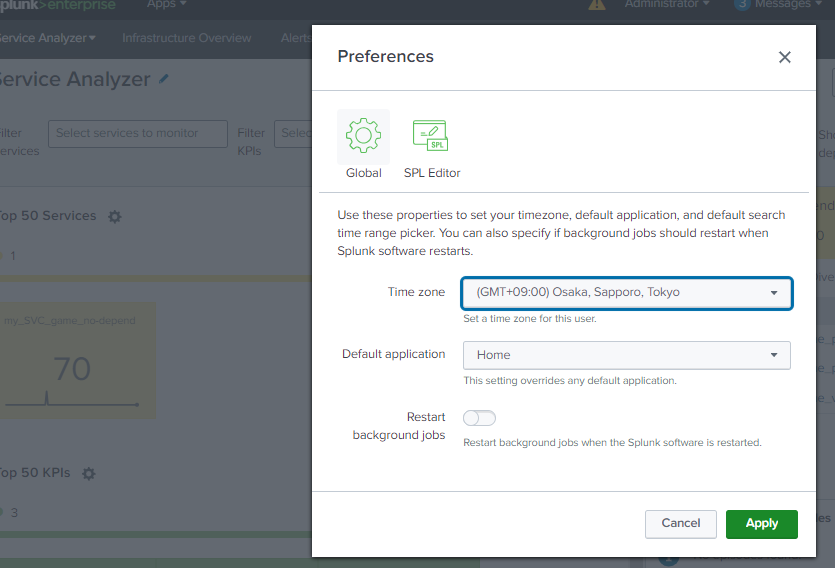The width and height of the screenshot is (835, 568).
Task: Open the Apps menu in top bar
Action: (x=167, y=5)
